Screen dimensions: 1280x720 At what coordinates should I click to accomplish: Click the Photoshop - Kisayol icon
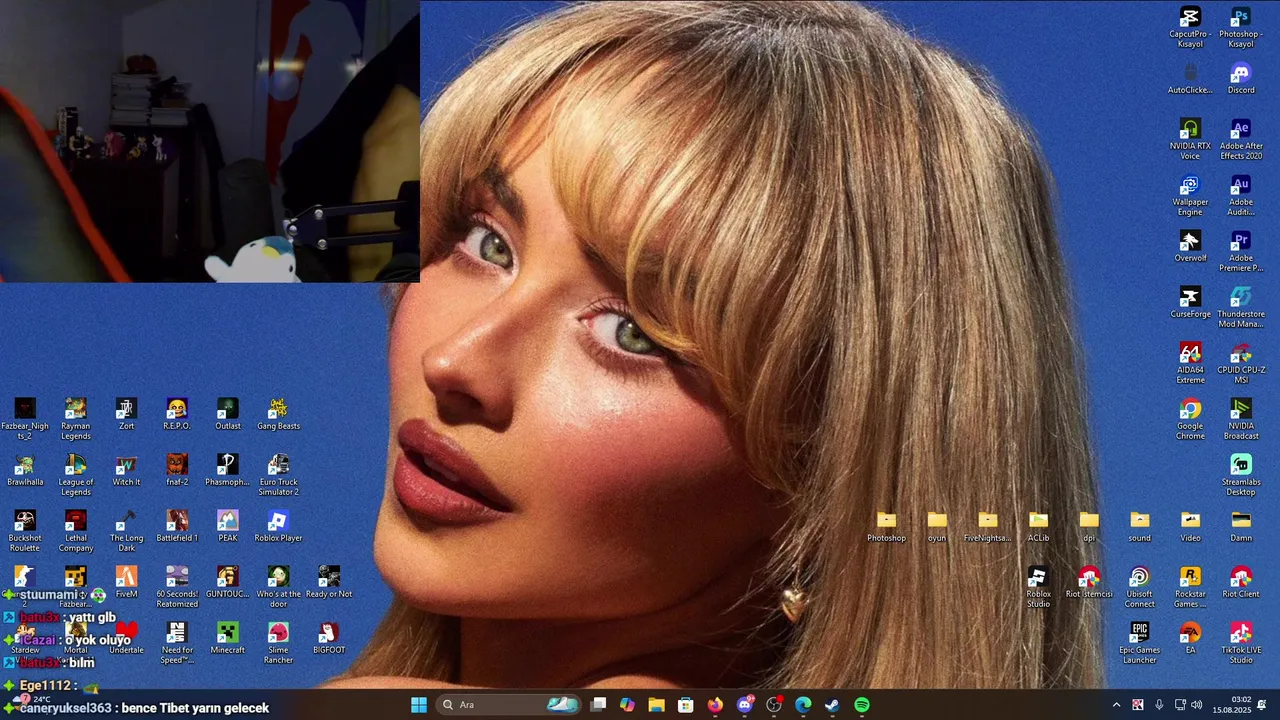point(1241,27)
